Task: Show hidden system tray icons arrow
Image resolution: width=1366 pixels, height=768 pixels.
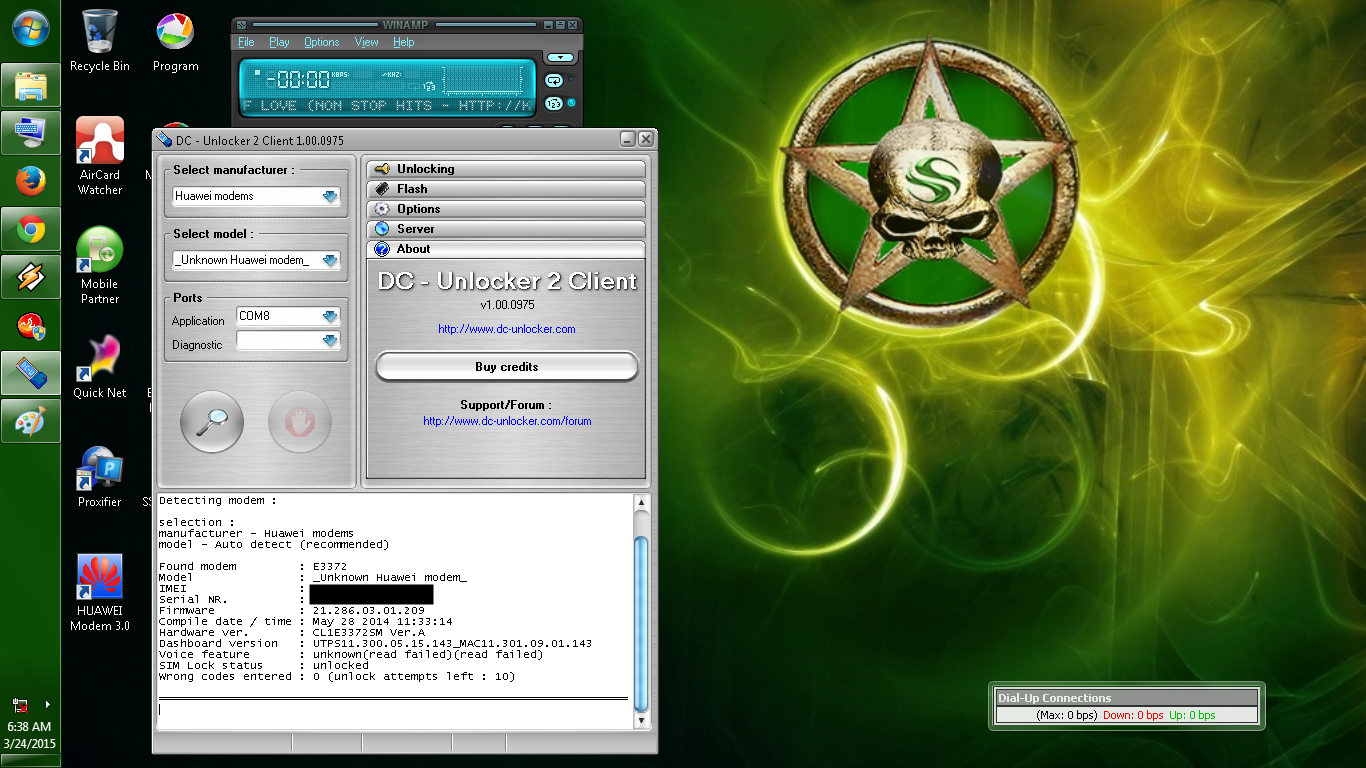Action: pos(47,705)
